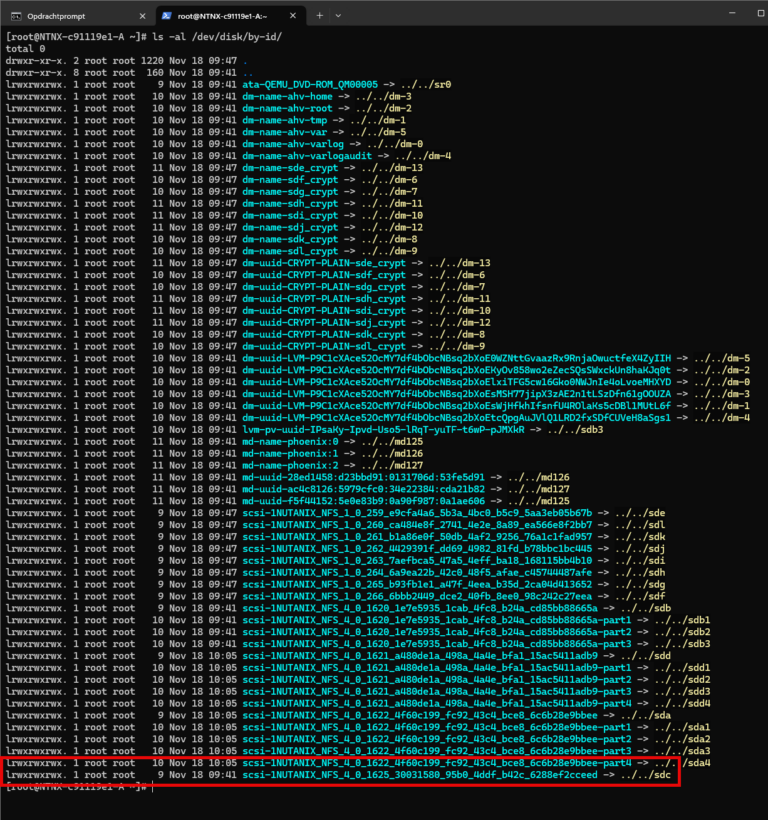Open a new terminal tab
The width and height of the screenshot is (768, 820).
319,16
